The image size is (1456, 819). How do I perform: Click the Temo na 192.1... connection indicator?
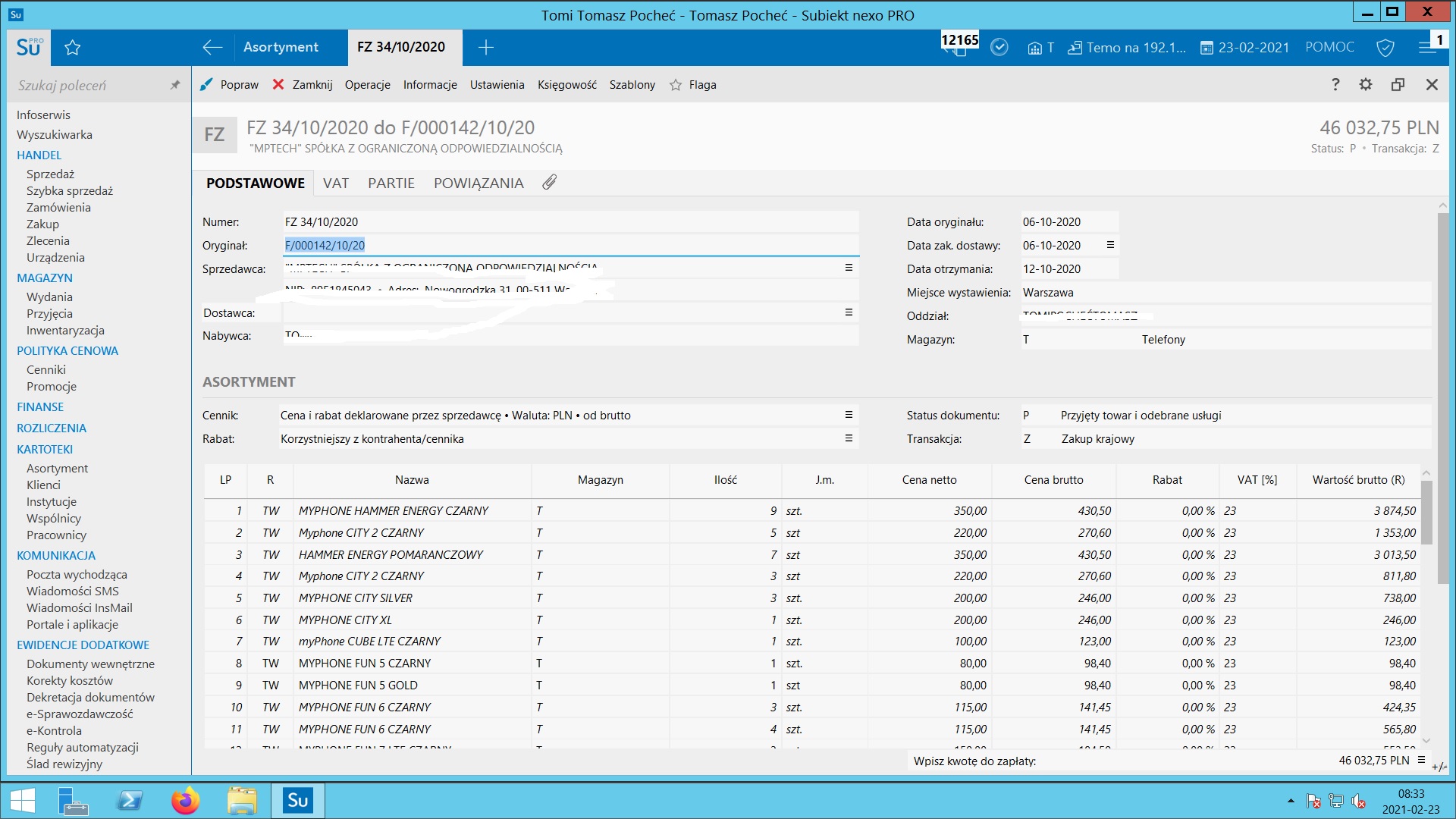coord(1127,48)
